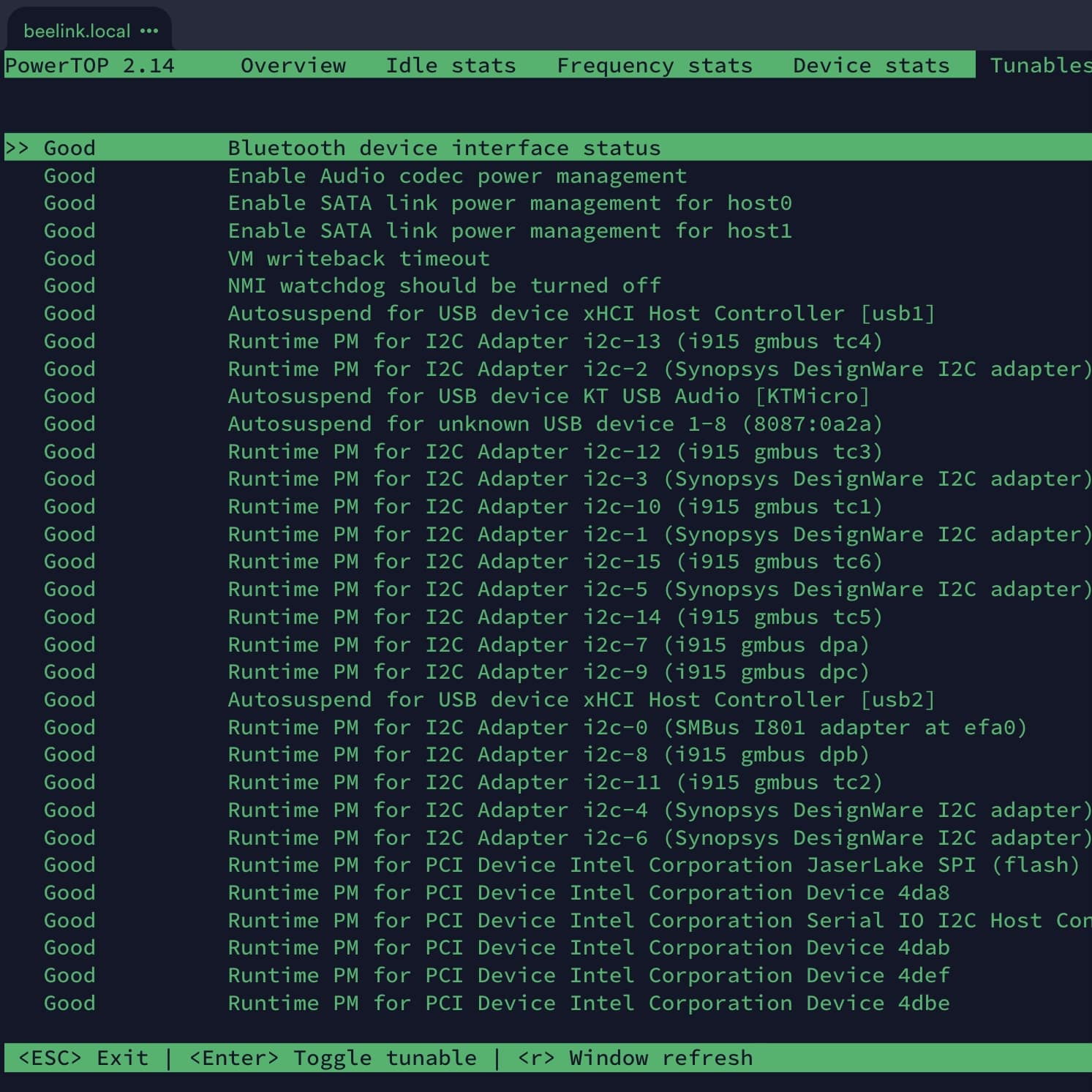This screenshot has width=1092, height=1092.
Task: Go to the Device stats tab
Action: point(871,65)
